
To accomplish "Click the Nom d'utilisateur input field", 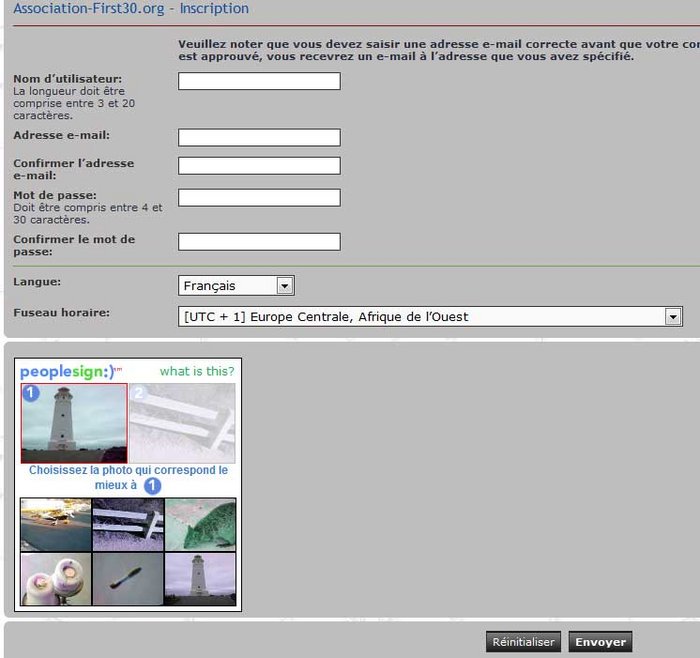I will pyautogui.click(x=259, y=81).
